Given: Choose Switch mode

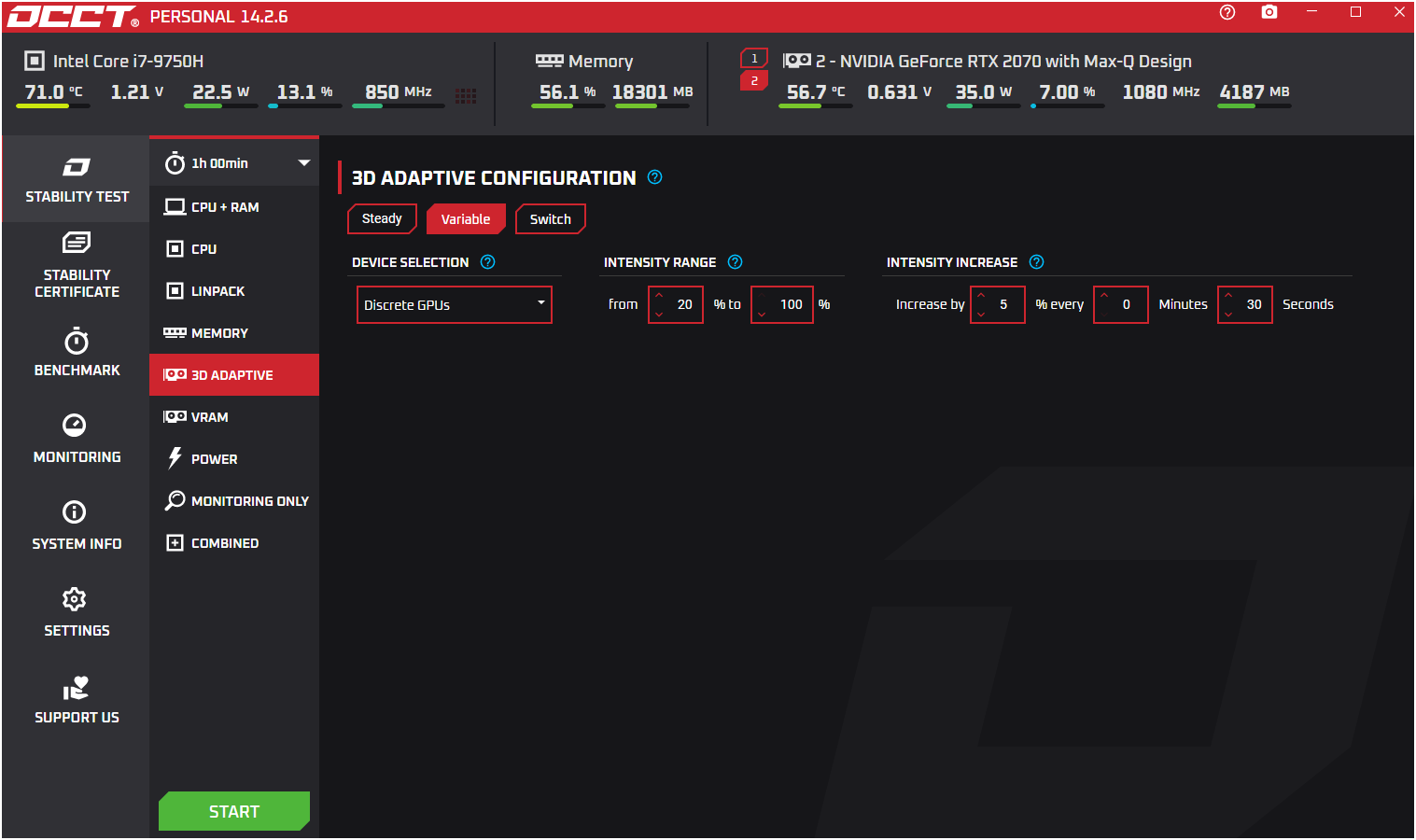Looking at the screenshot, I should coord(551,218).
